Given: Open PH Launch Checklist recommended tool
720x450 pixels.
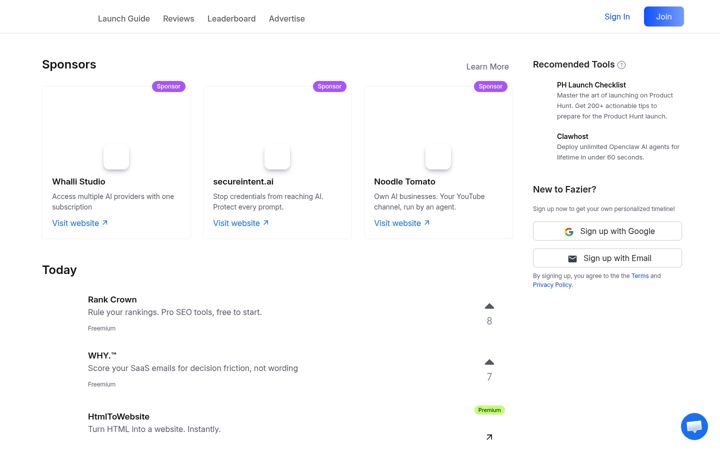Looking at the screenshot, I should (x=591, y=85).
